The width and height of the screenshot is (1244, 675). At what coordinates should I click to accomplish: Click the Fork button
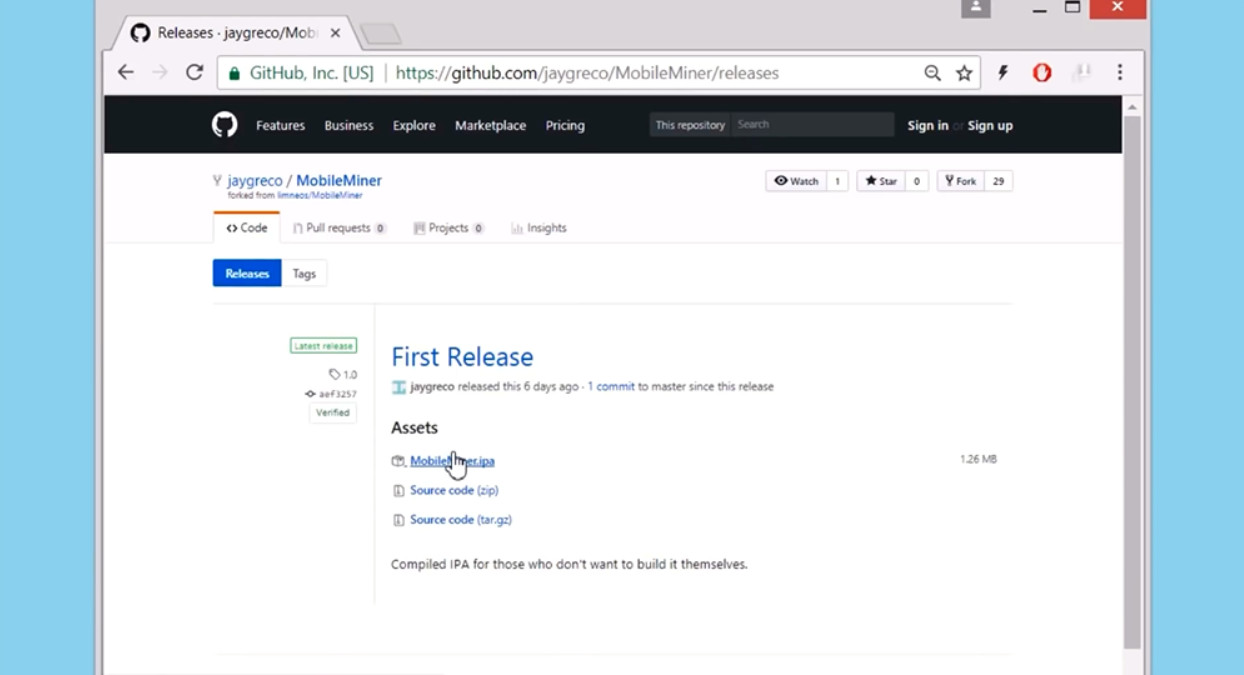pos(960,181)
